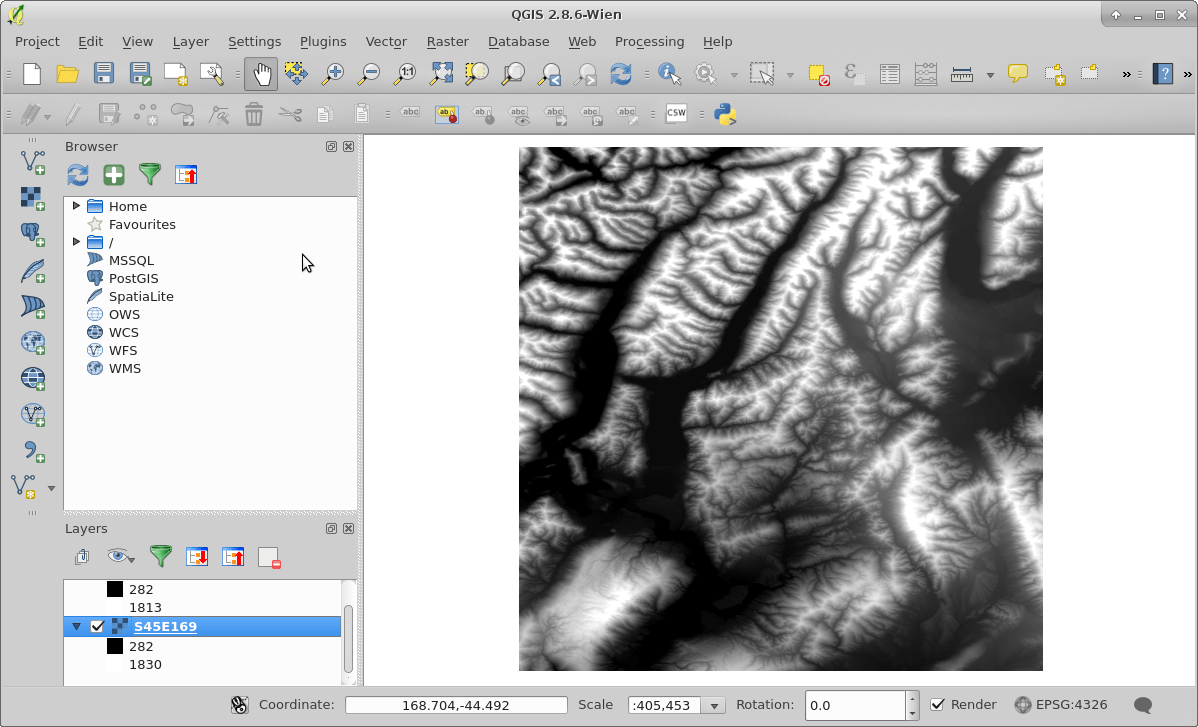Select the Zoom In tool
Screen dimensions: 1198x727
[x=332, y=74]
